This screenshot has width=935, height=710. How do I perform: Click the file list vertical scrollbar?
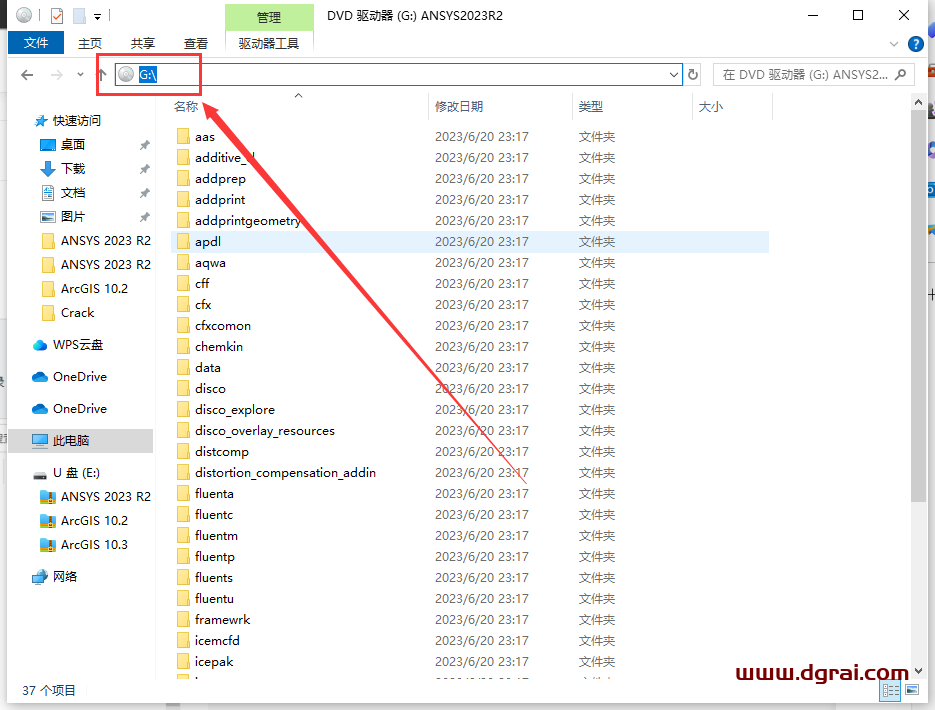[x=918, y=305]
